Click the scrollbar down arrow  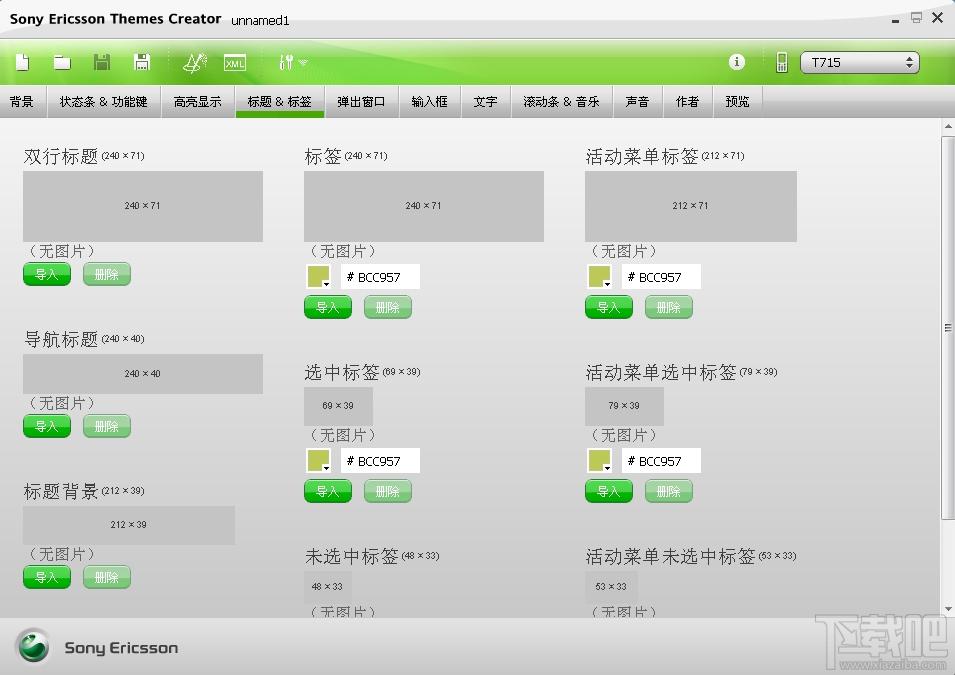[x=948, y=609]
